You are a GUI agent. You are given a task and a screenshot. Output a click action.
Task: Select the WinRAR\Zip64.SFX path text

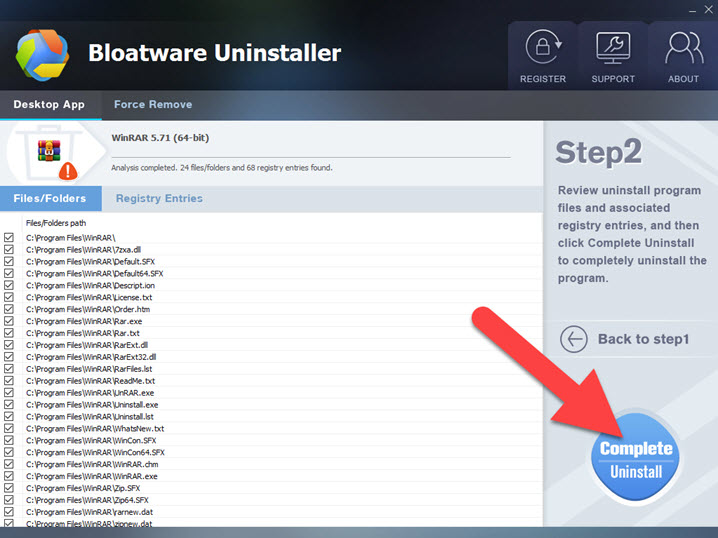click(87, 500)
